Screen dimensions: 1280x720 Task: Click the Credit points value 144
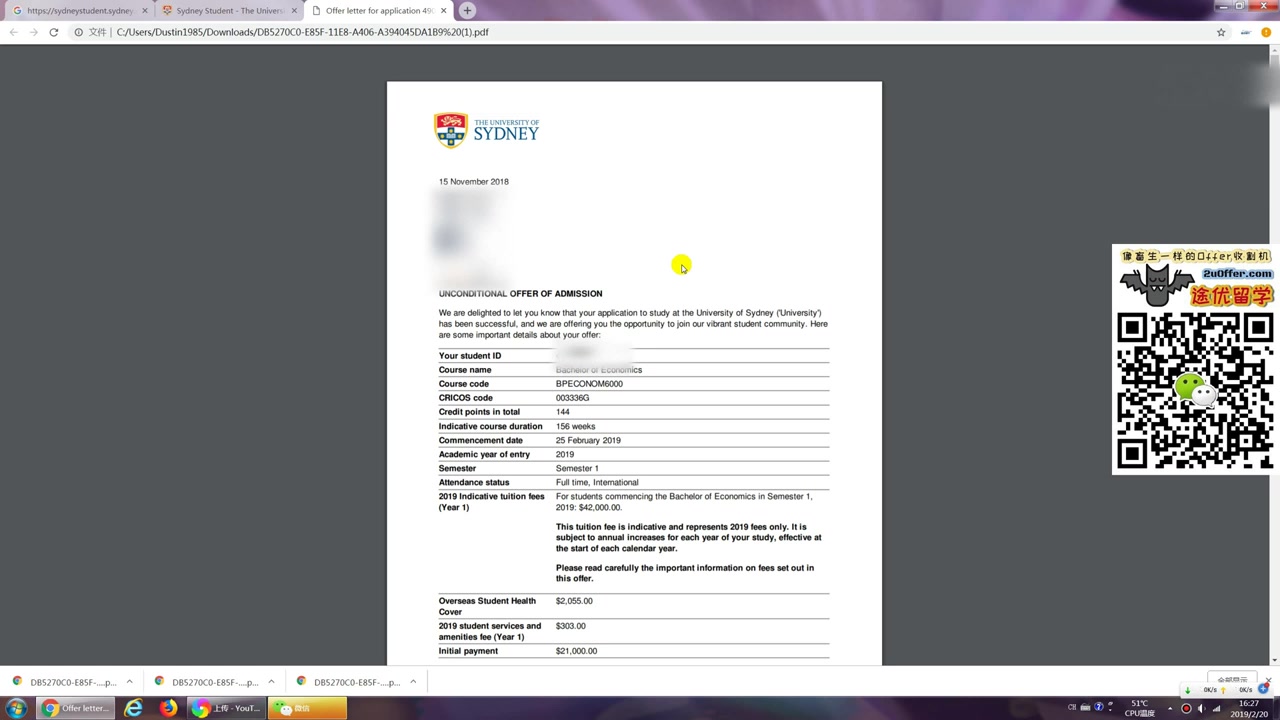(562, 412)
